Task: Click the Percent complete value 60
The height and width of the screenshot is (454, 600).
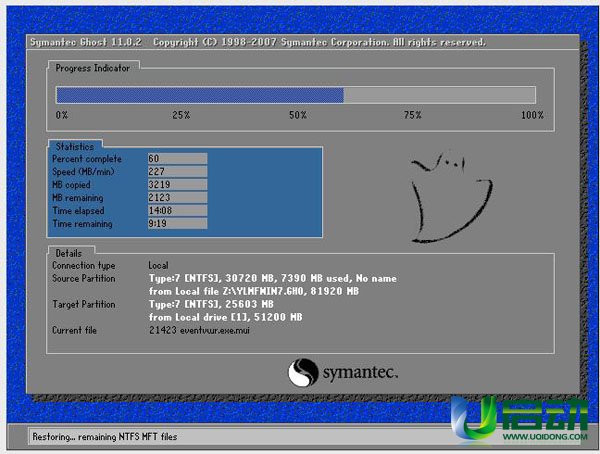Action: 178,158
